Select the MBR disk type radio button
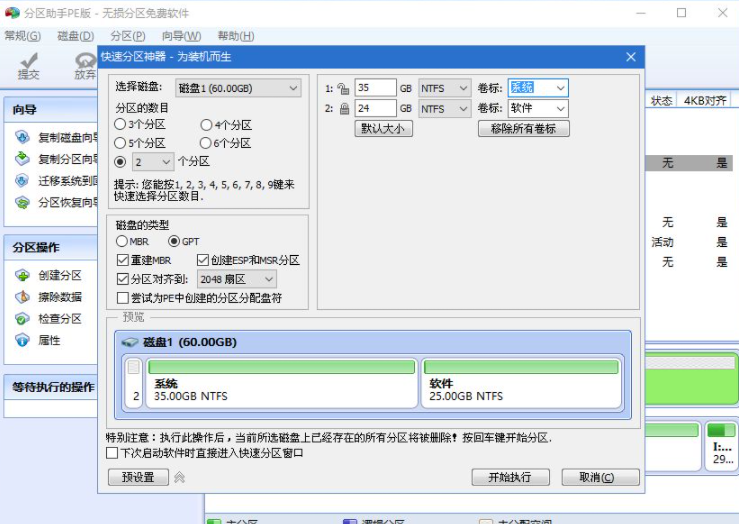739x524 pixels. (x=123, y=242)
